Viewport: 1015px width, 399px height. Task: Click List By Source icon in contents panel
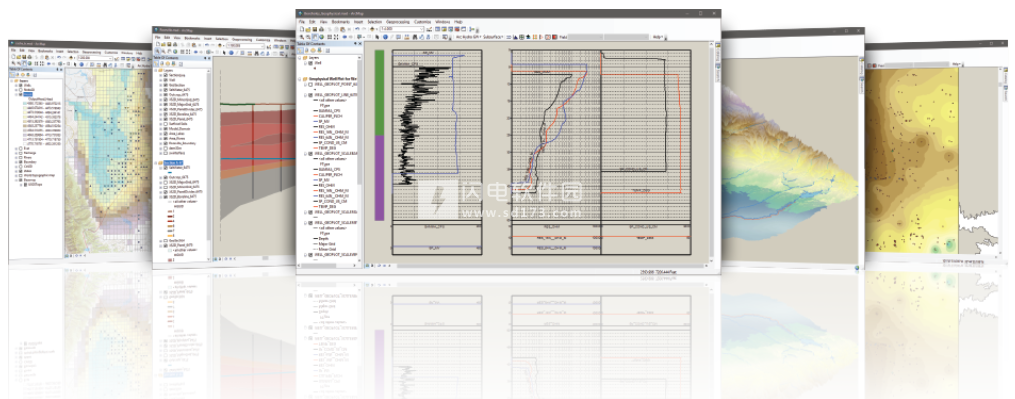306,51
